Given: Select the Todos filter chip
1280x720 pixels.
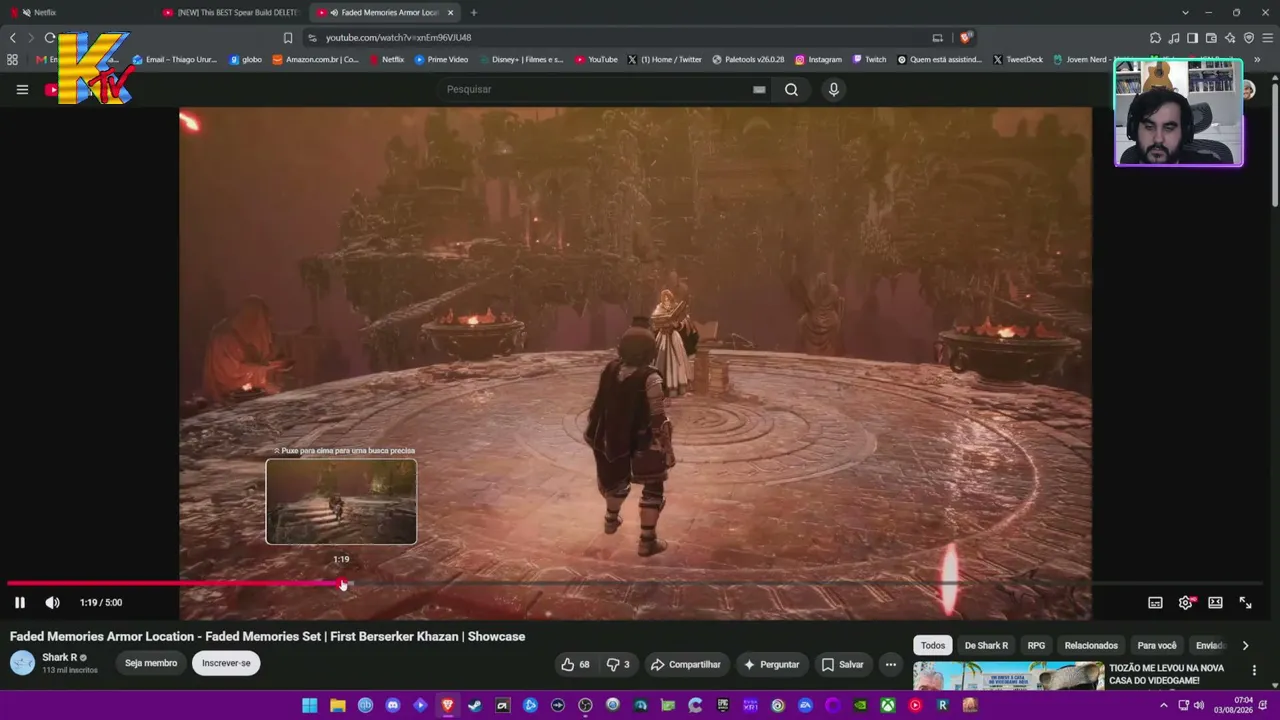Looking at the screenshot, I should pos(933,646).
